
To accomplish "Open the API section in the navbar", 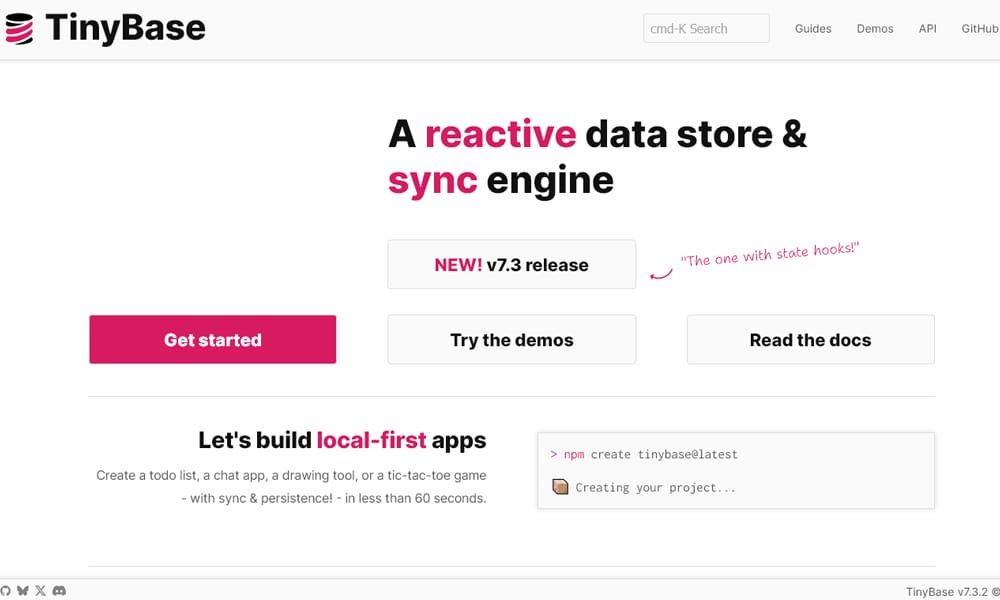I will (928, 28).
